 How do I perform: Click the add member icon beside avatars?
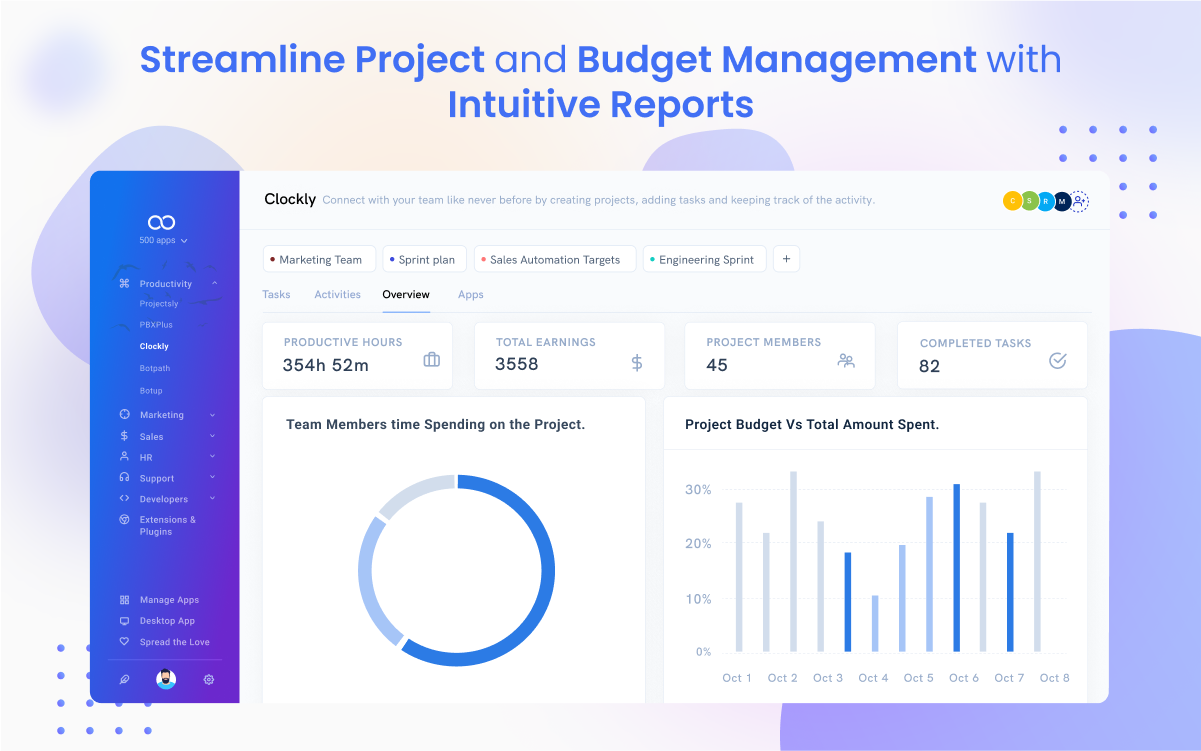1079,201
